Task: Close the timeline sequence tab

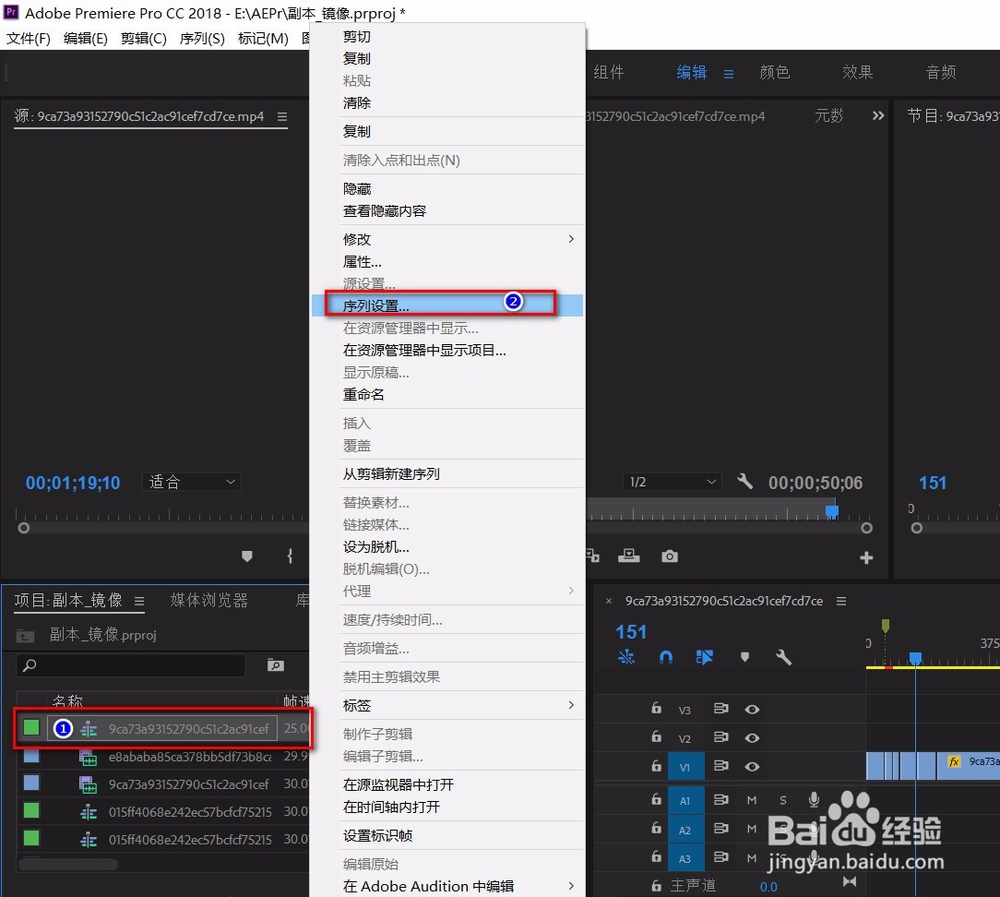Action: 608,601
